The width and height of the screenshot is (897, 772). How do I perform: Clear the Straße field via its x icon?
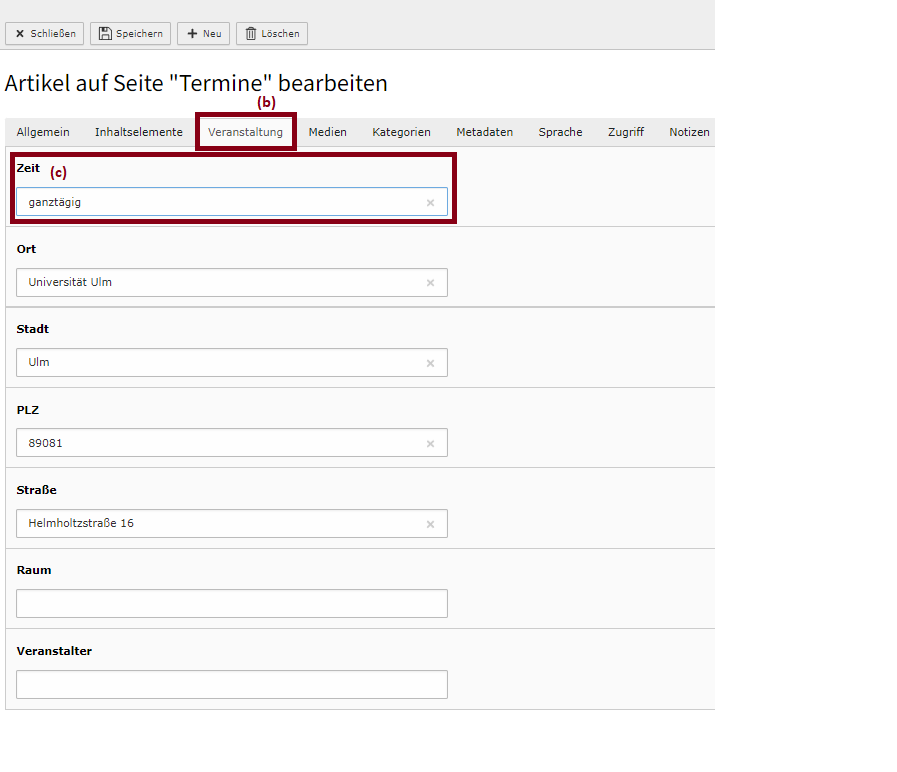pos(430,524)
